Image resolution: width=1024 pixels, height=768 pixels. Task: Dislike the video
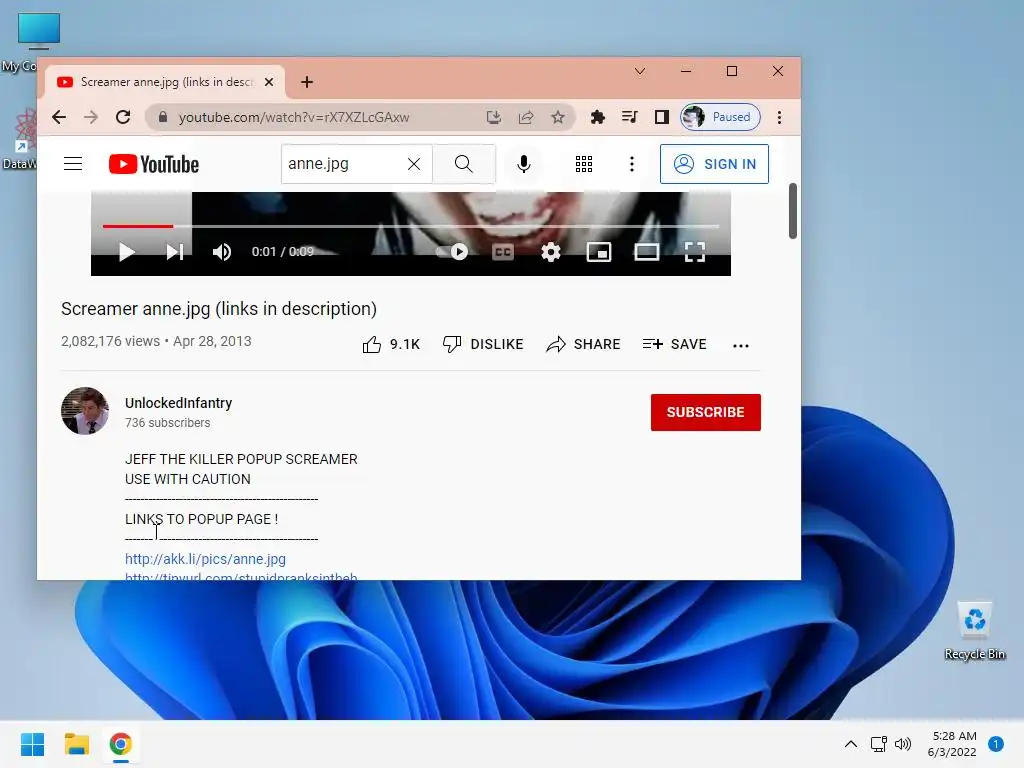click(483, 344)
